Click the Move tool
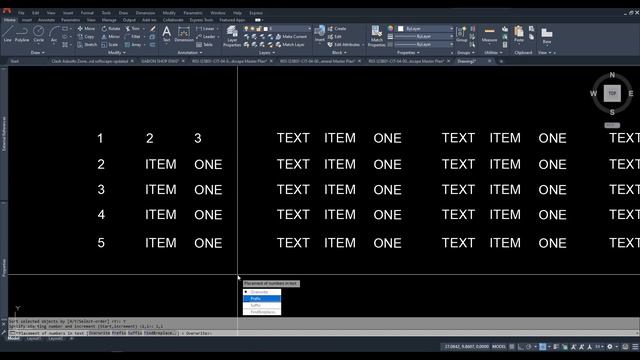Viewport: 640px width, 360px height. pyautogui.click(x=86, y=29)
